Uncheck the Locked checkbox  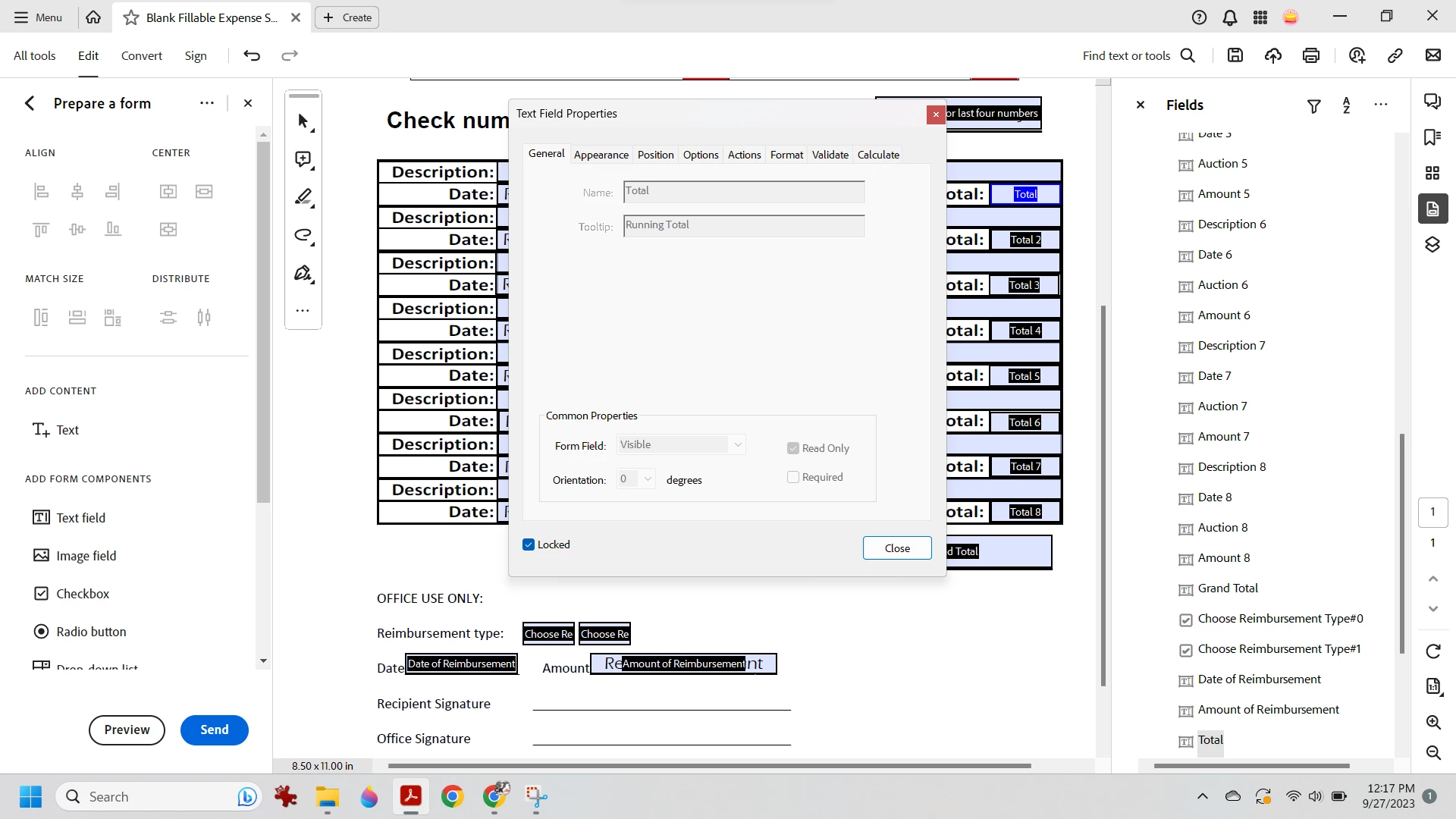click(529, 544)
